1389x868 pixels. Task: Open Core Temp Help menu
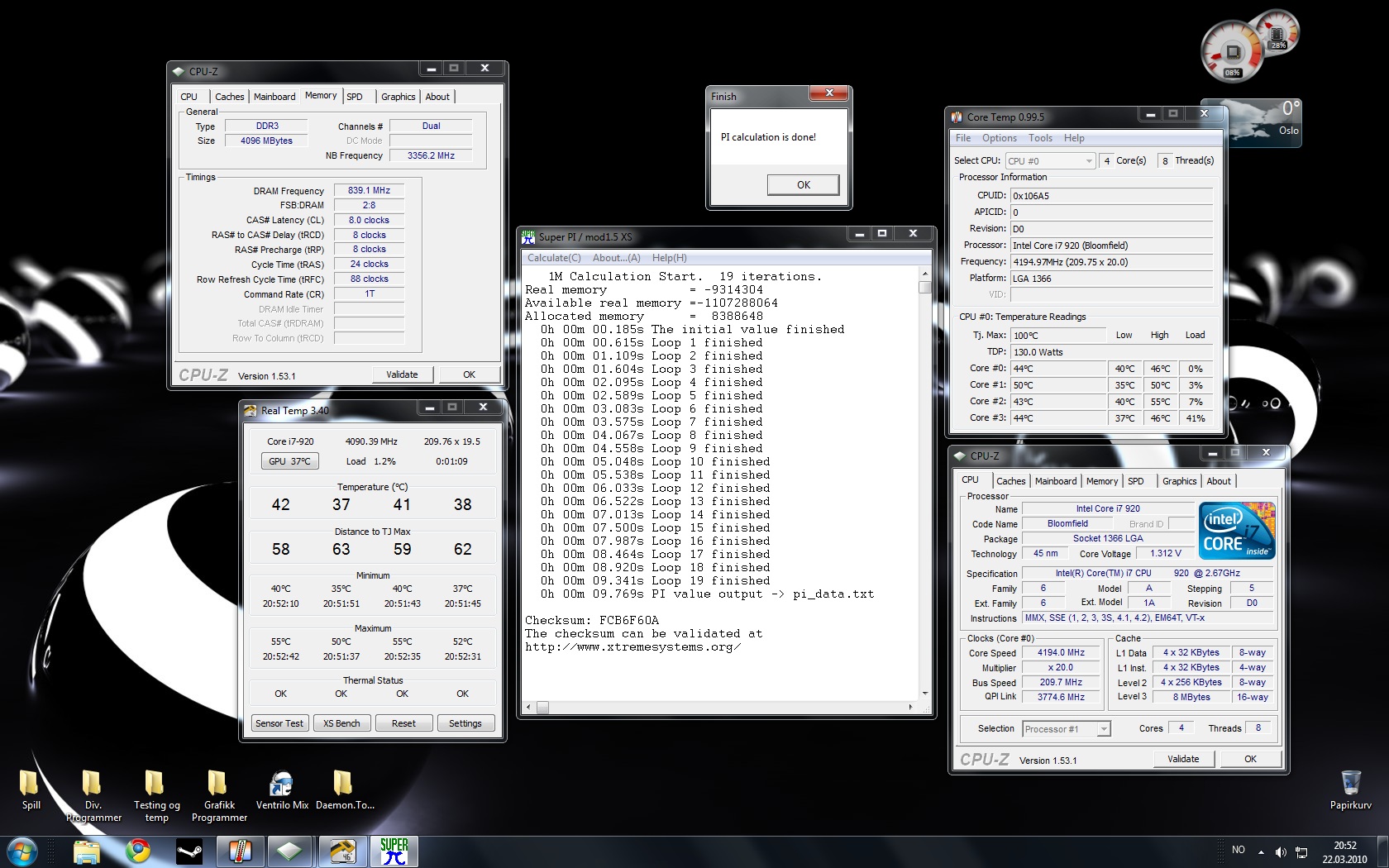[x=1074, y=138]
